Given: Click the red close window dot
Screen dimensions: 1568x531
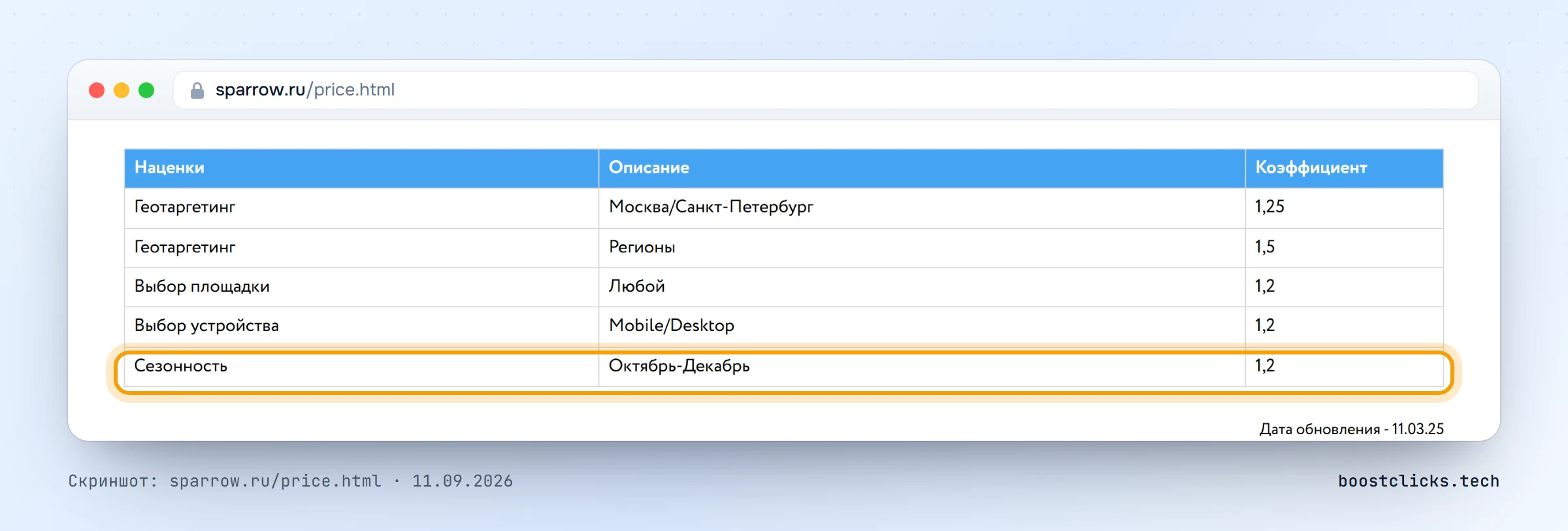Looking at the screenshot, I should point(97,90).
